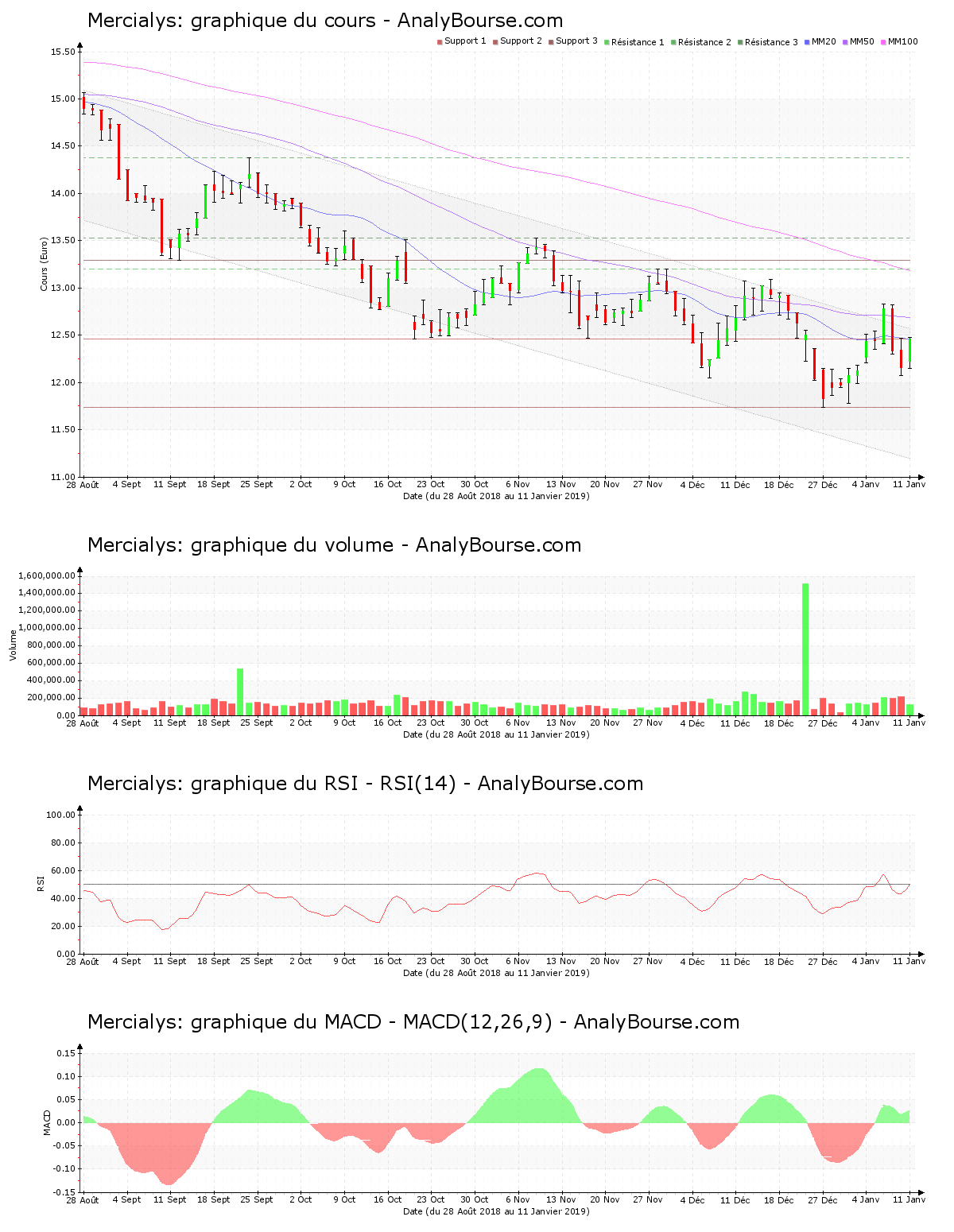The image size is (954, 1232).
Task: Click the 'graphique du cours' chart title
Action: (325, 21)
